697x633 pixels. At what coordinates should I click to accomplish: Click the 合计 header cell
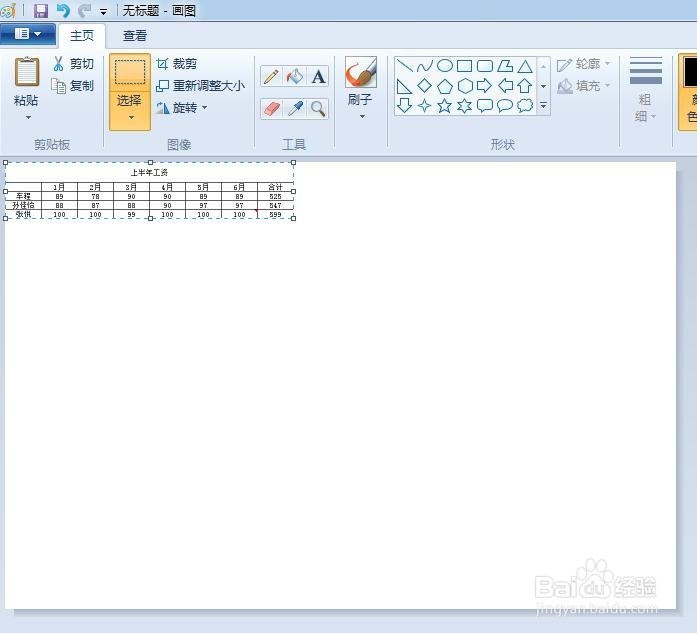coord(275,187)
